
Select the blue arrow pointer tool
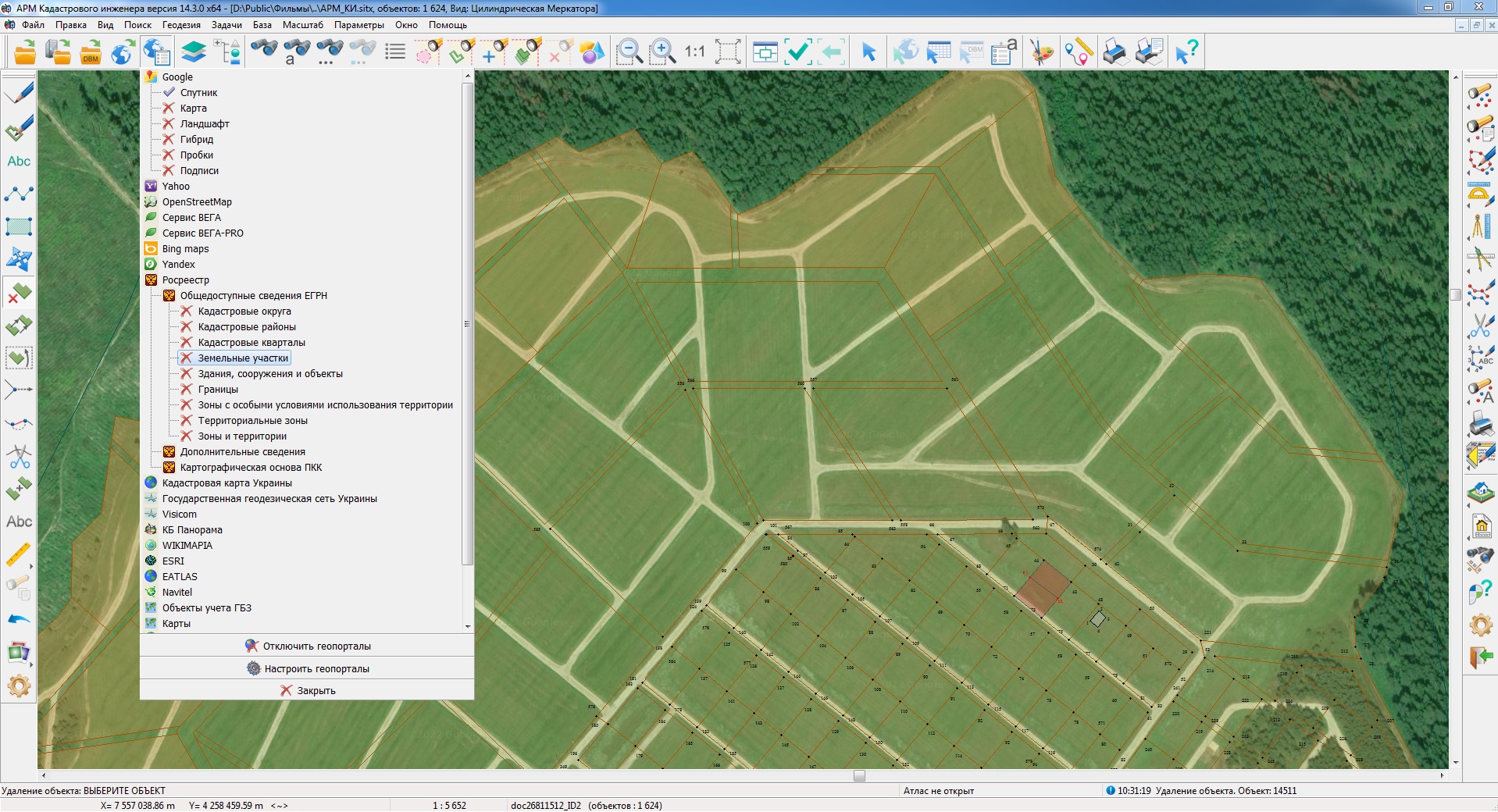point(868,52)
